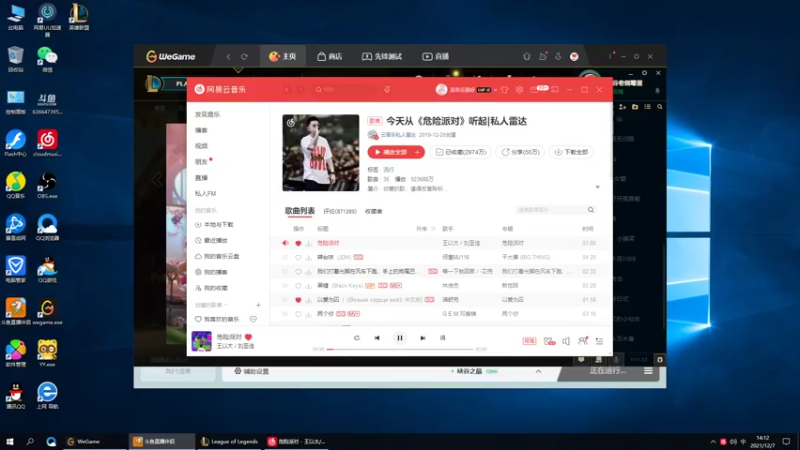The height and width of the screenshot is (450, 800).
Task: Open user avatar in NetEase title bar
Action: coord(441,90)
